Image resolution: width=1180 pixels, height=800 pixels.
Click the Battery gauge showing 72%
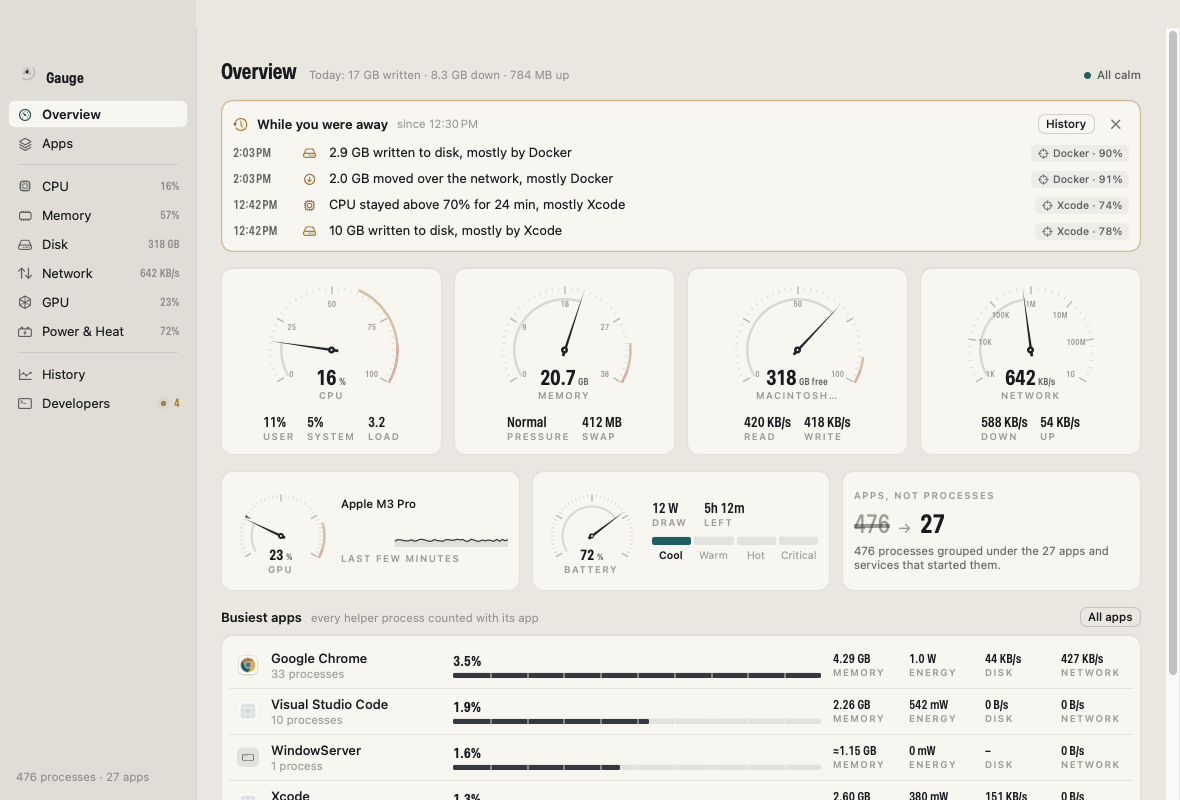(592, 534)
